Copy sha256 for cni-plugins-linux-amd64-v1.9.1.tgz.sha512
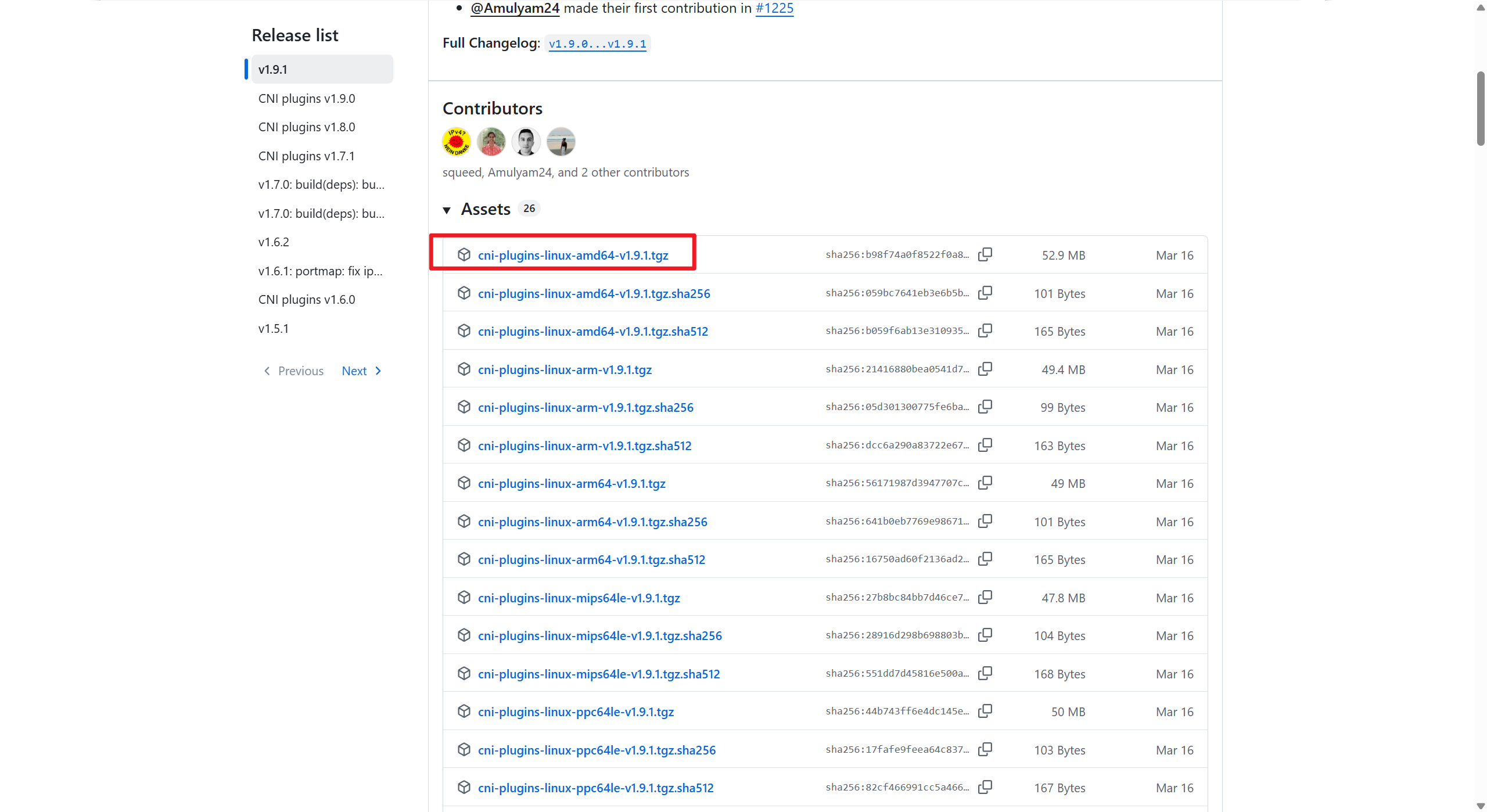Viewport: 1487px width, 812px height. tap(985, 330)
